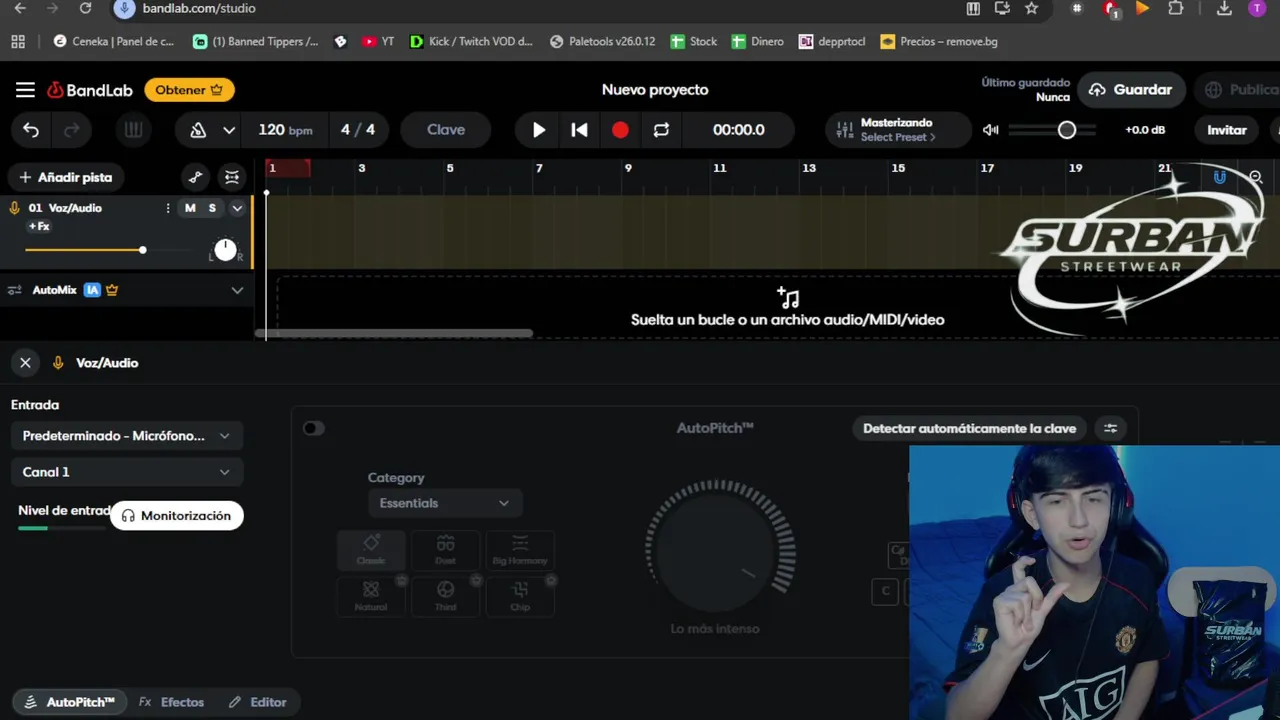Select the Natural AutoPitch preset
The width and height of the screenshot is (1280, 720).
[371, 595]
